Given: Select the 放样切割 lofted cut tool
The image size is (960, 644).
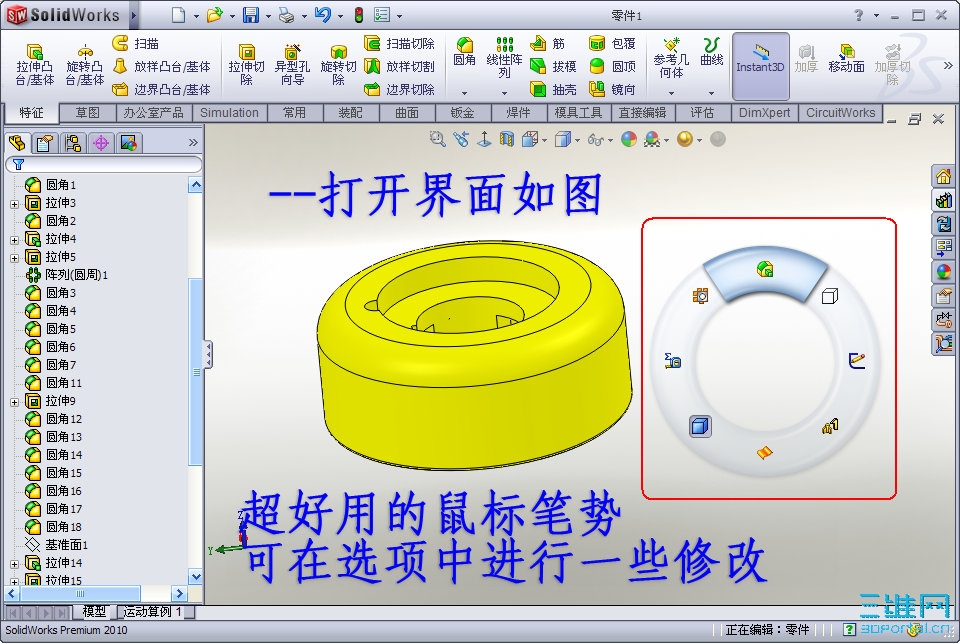Looking at the screenshot, I should coord(399,66).
